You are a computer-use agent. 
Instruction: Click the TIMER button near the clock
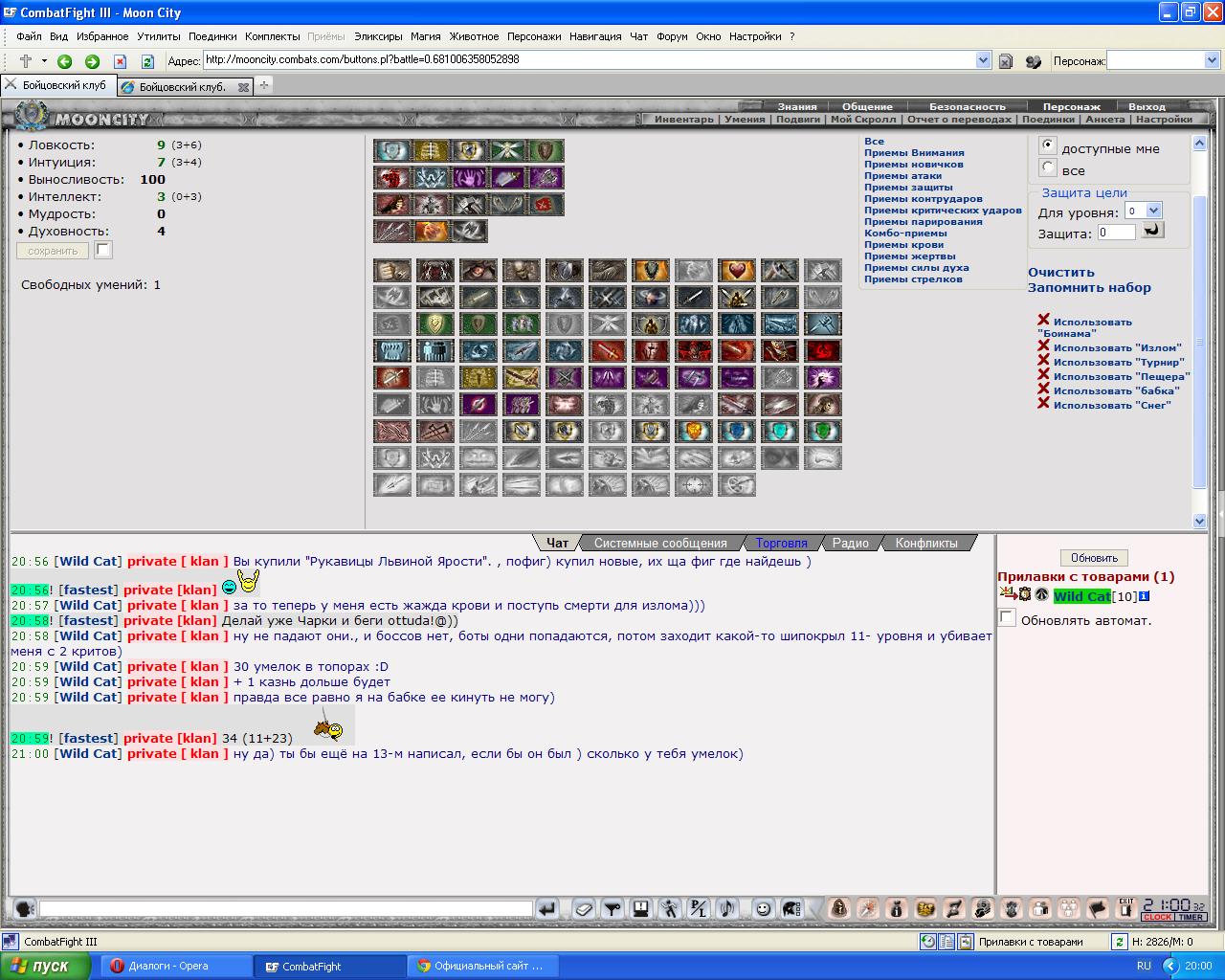click(1191, 917)
